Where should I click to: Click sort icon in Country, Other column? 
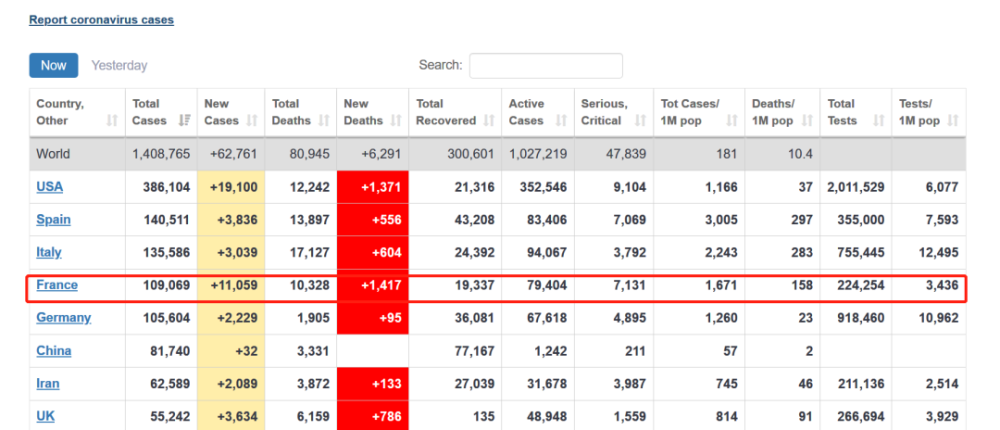[x=112, y=121]
